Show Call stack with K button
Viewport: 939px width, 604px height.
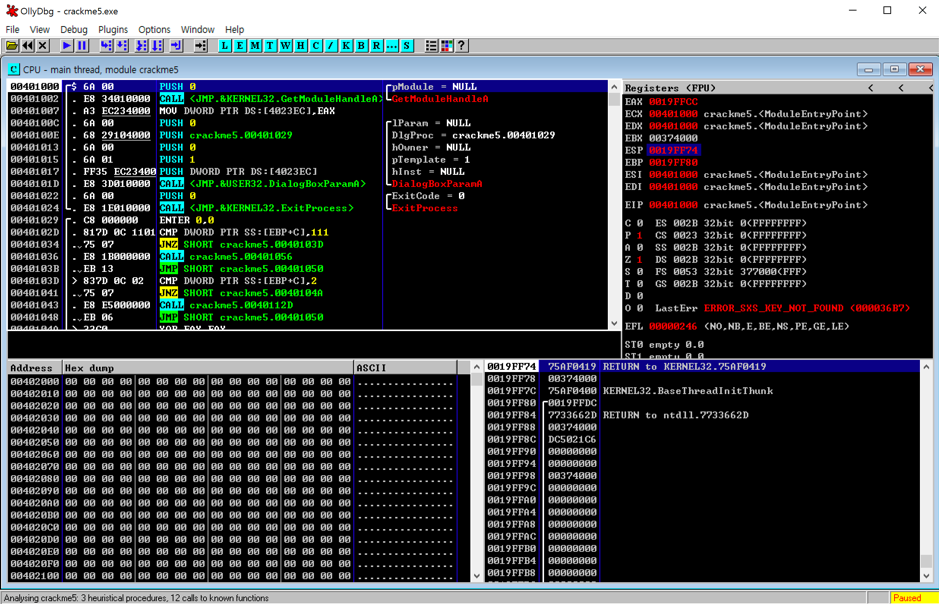346,45
